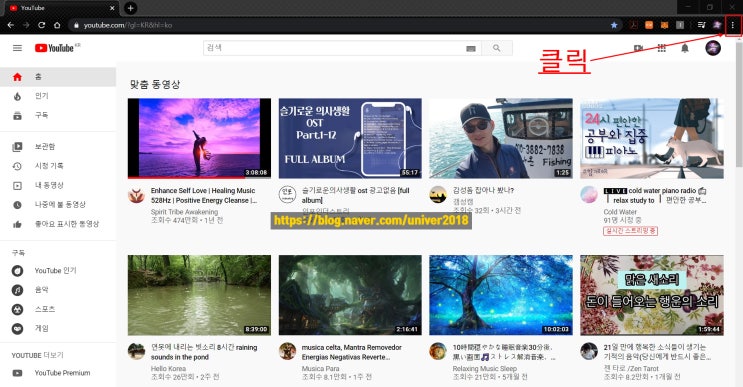Open the 슬기로운 의사생활 OST thumbnail
The width and height of the screenshot is (743, 387).
pyautogui.click(x=350, y=138)
